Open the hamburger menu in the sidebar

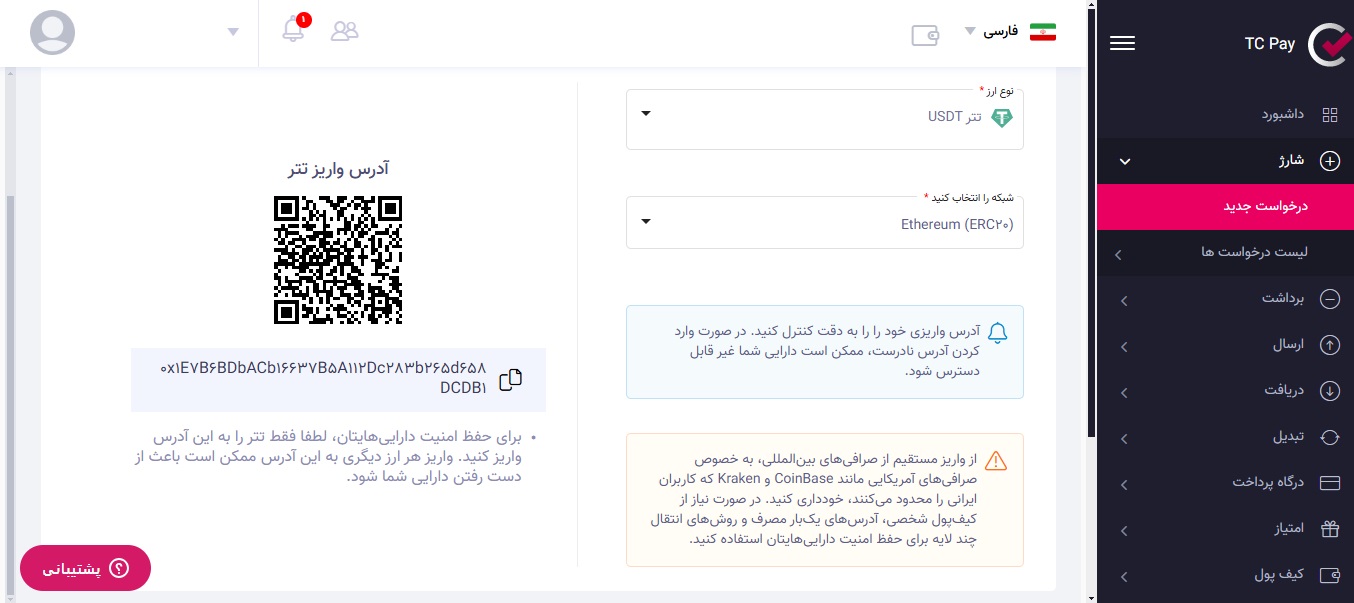point(1122,43)
